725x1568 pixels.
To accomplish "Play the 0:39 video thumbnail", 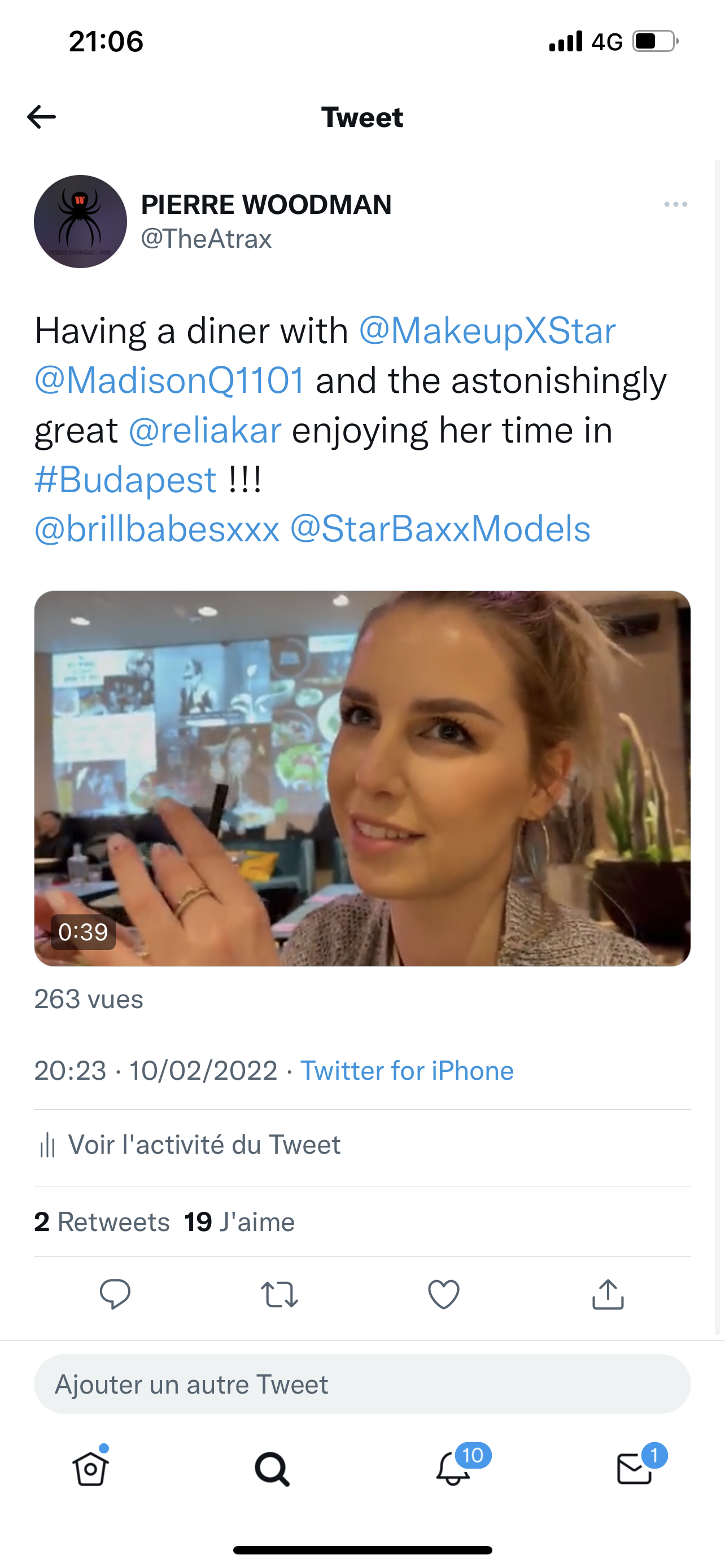I will tap(362, 778).
